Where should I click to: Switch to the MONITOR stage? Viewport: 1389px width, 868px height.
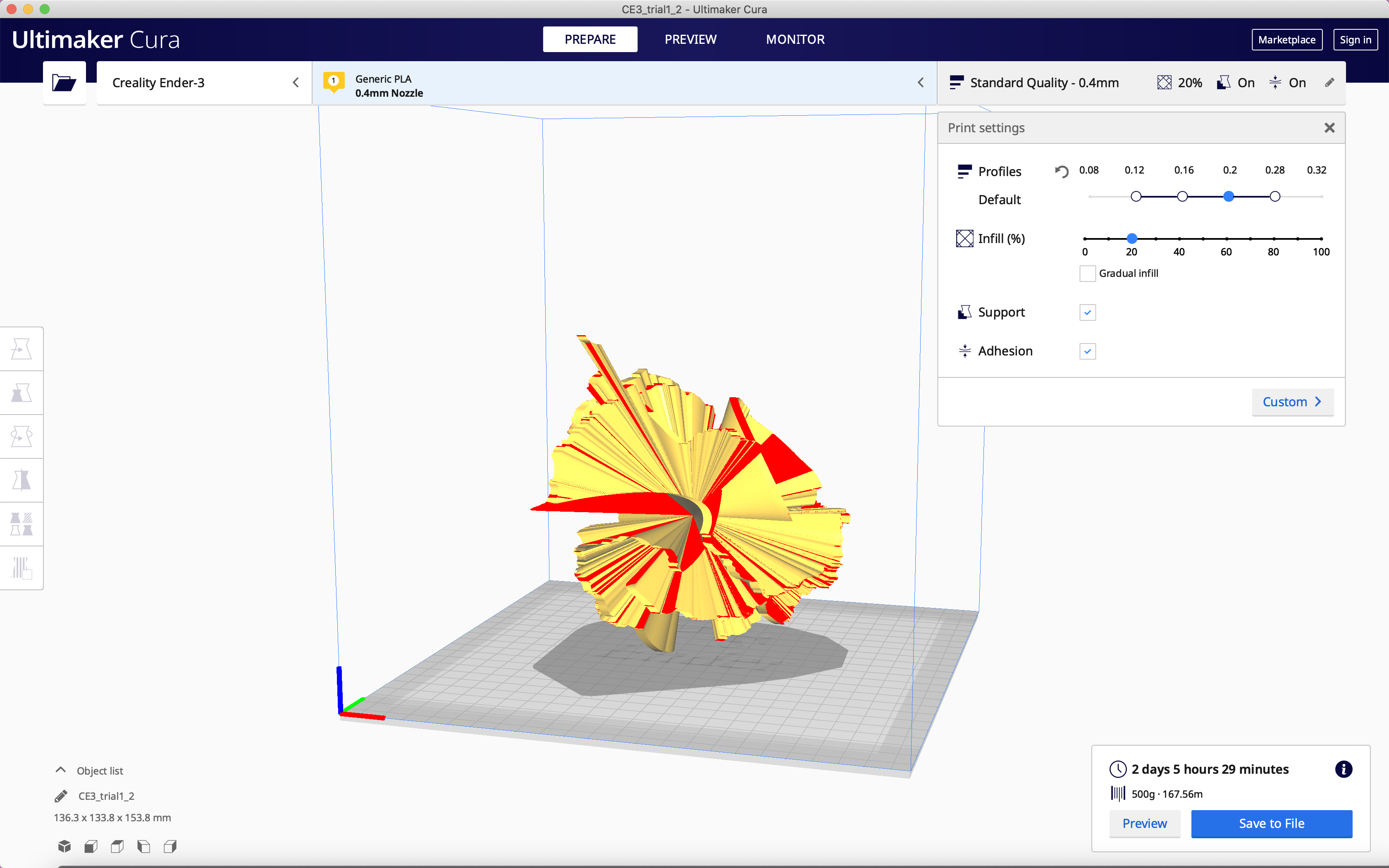tap(795, 39)
